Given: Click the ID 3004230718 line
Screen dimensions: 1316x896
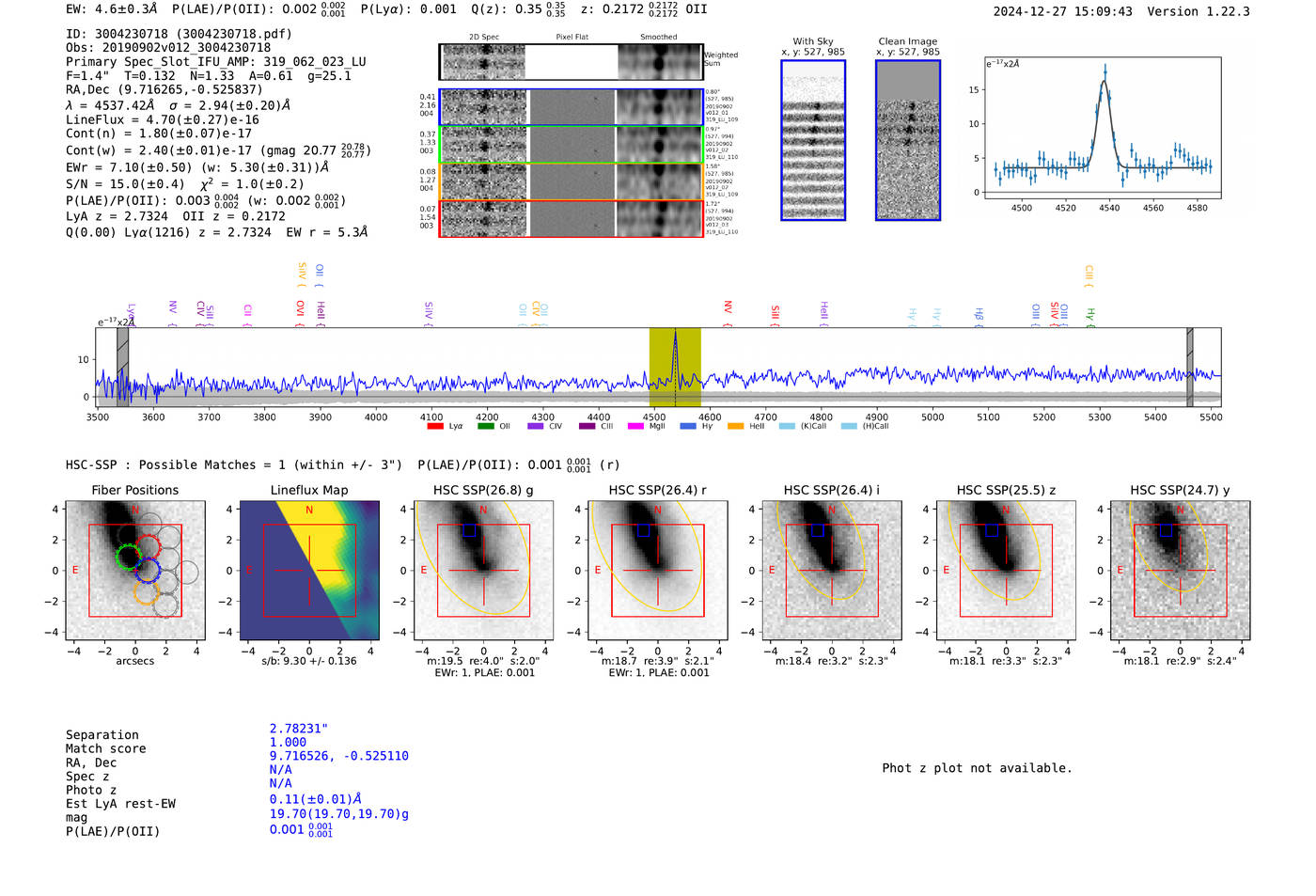Looking at the screenshot, I should click(x=179, y=34).
